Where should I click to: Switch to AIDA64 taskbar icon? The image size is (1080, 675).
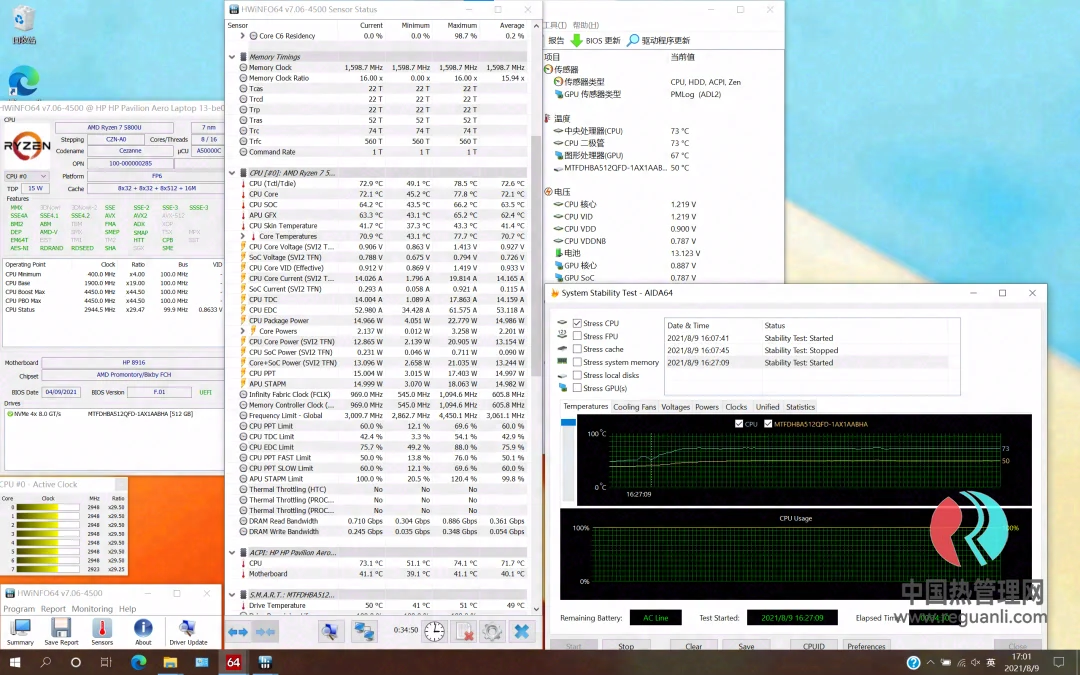[233, 663]
